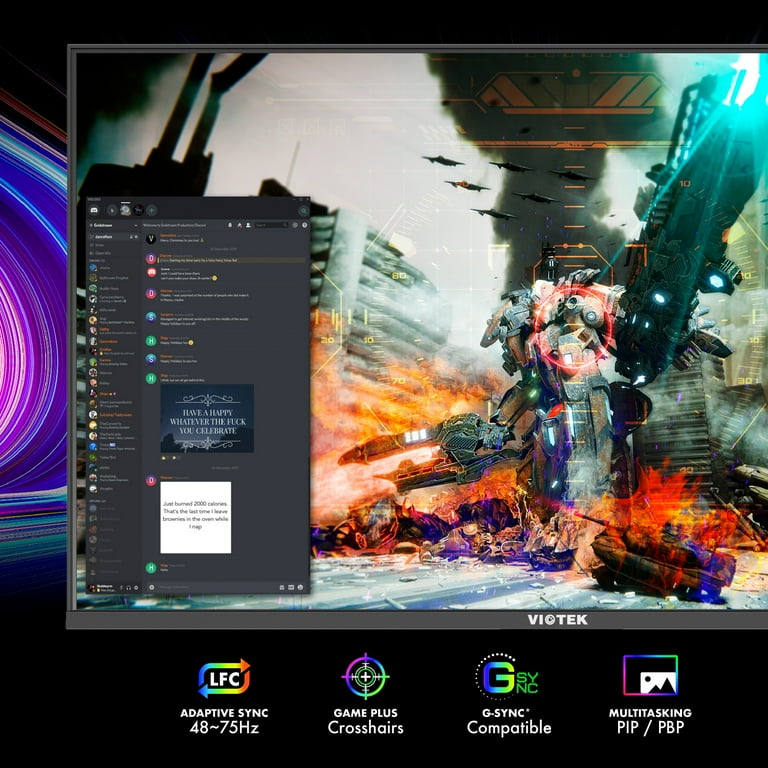Open Discord Home via the logo button
Viewport: 768px width, 768px height.
[x=94, y=210]
